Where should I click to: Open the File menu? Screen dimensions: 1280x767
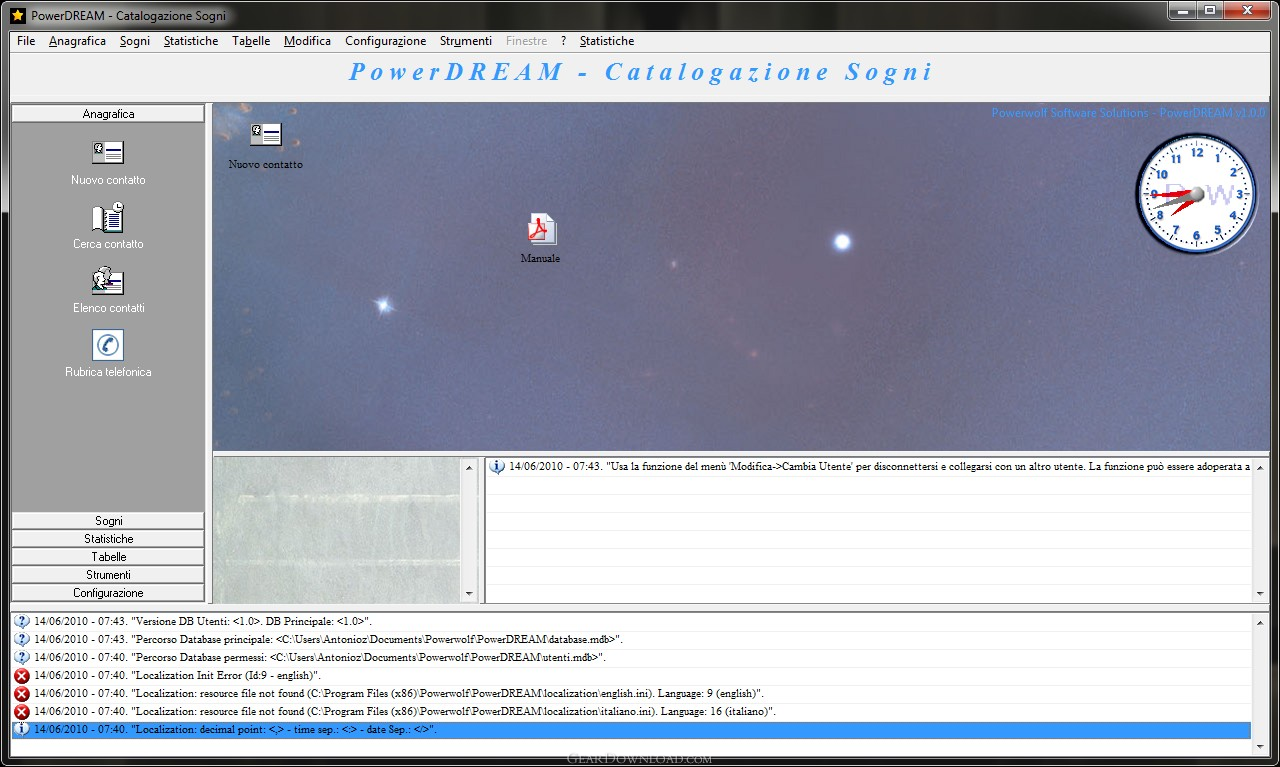[26, 41]
